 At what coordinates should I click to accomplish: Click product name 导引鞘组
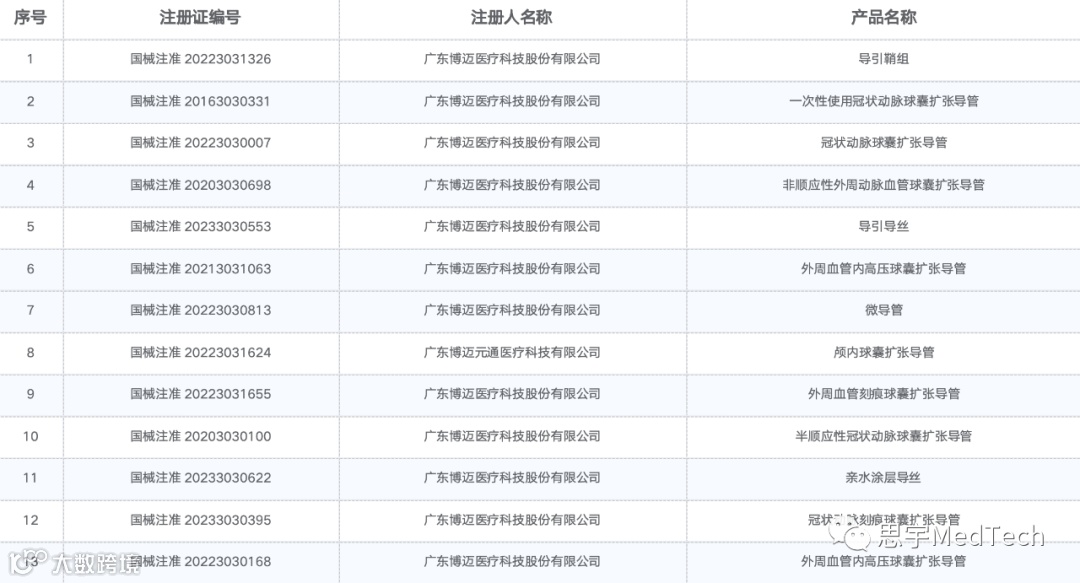[884, 59]
